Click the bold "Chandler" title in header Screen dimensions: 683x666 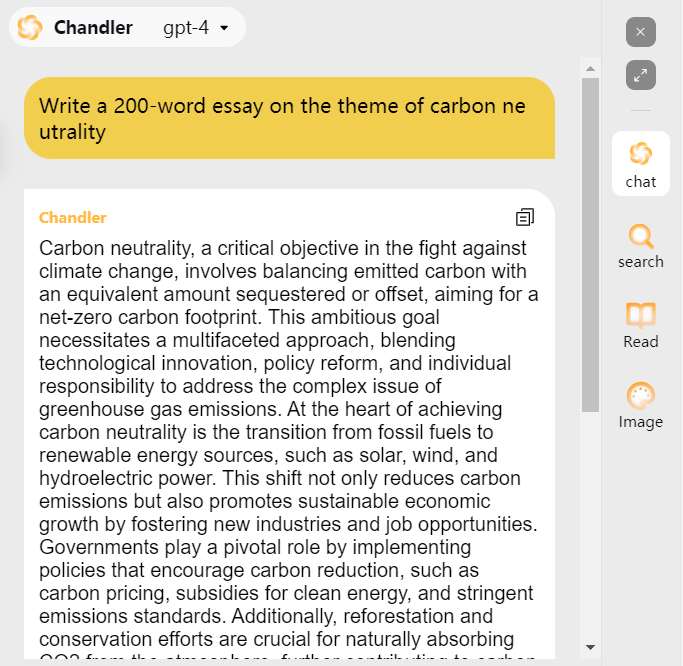click(93, 28)
